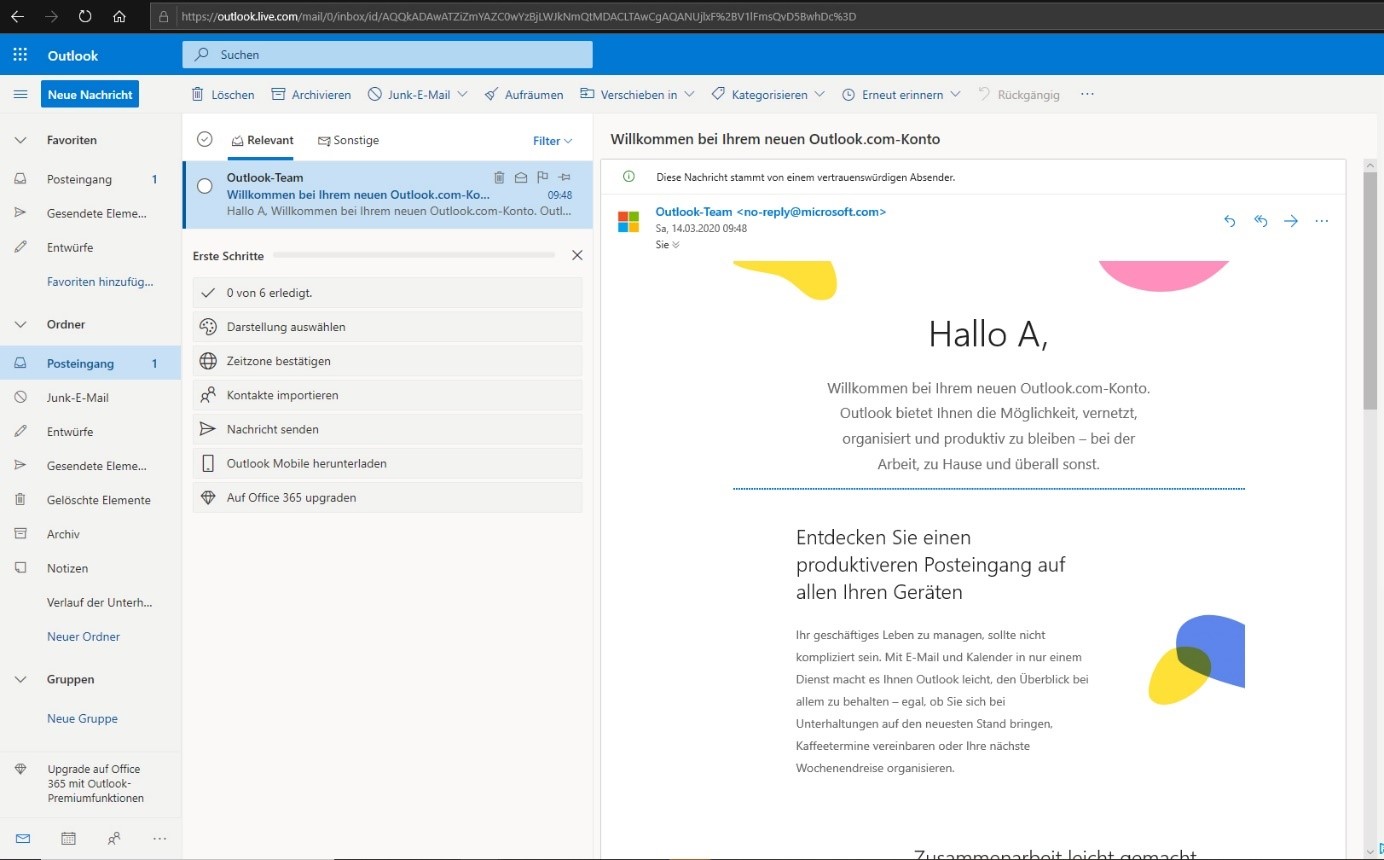Toggle the hamburger navigation menu

[20, 94]
